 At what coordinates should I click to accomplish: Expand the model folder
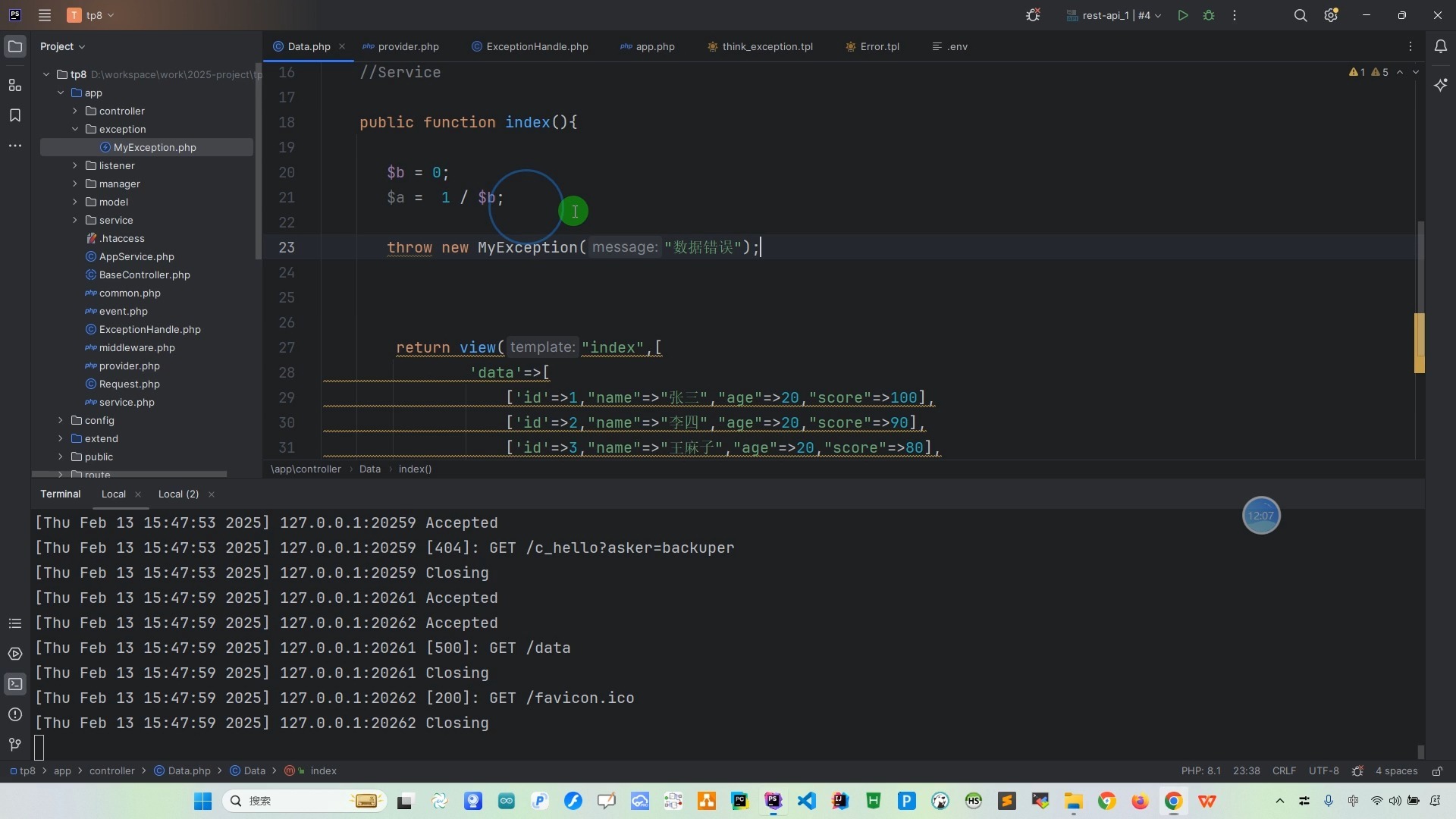75,202
